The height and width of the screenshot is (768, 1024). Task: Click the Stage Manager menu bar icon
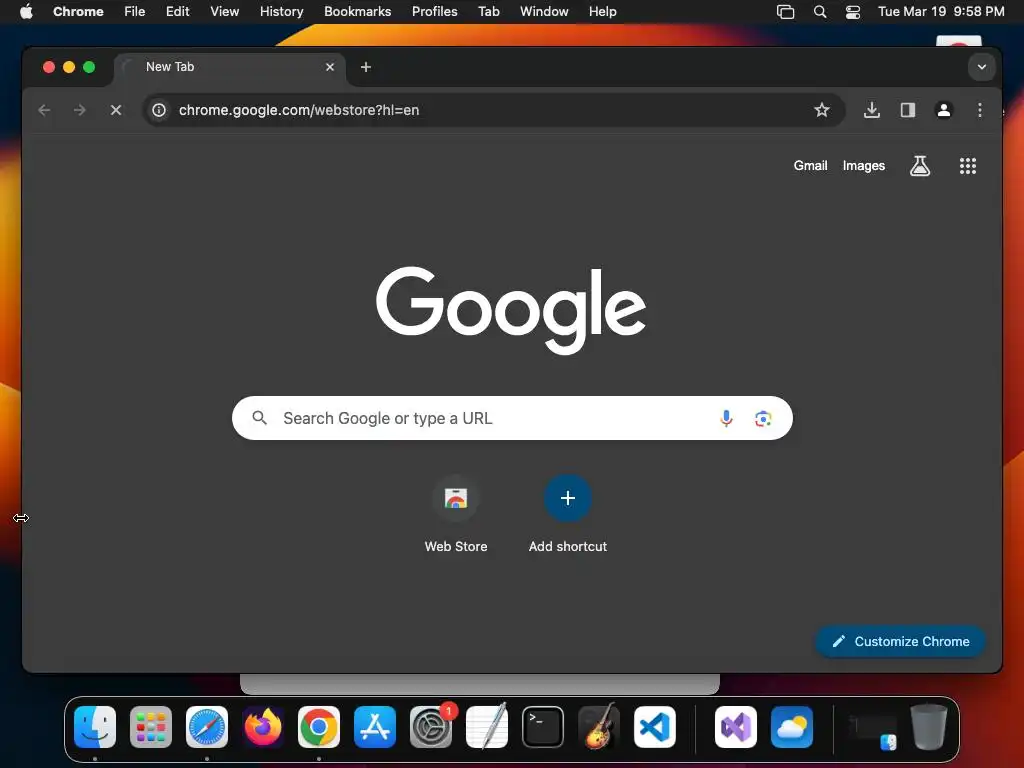point(785,12)
